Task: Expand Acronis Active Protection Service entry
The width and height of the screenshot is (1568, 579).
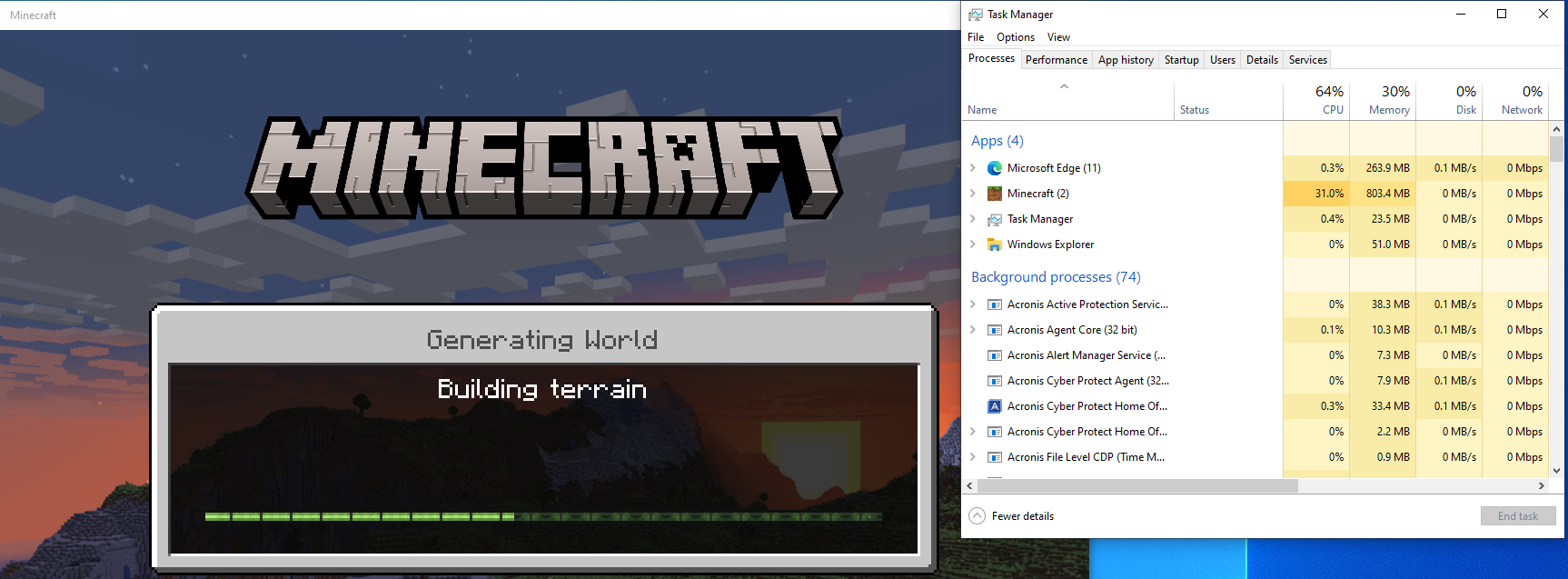Action: pyautogui.click(x=973, y=304)
